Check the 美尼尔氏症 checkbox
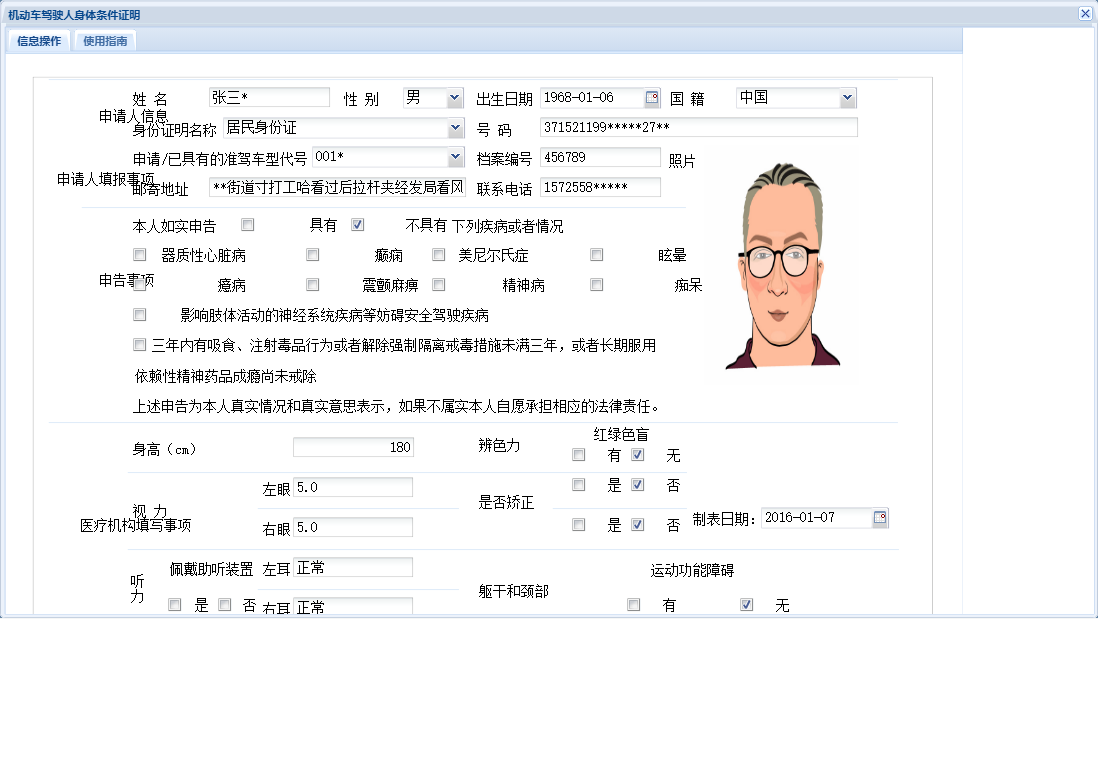The width and height of the screenshot is (1098, 767). [x=438, y=254]
